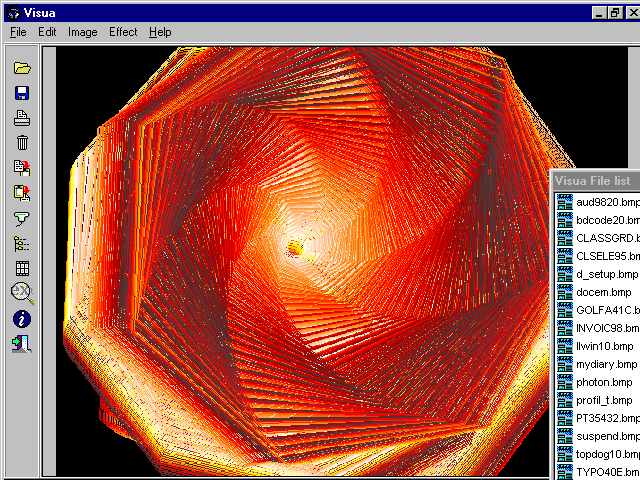The image size is (640, 480).
Task: Select suspend.bmp in the file list
Action: 606,436
